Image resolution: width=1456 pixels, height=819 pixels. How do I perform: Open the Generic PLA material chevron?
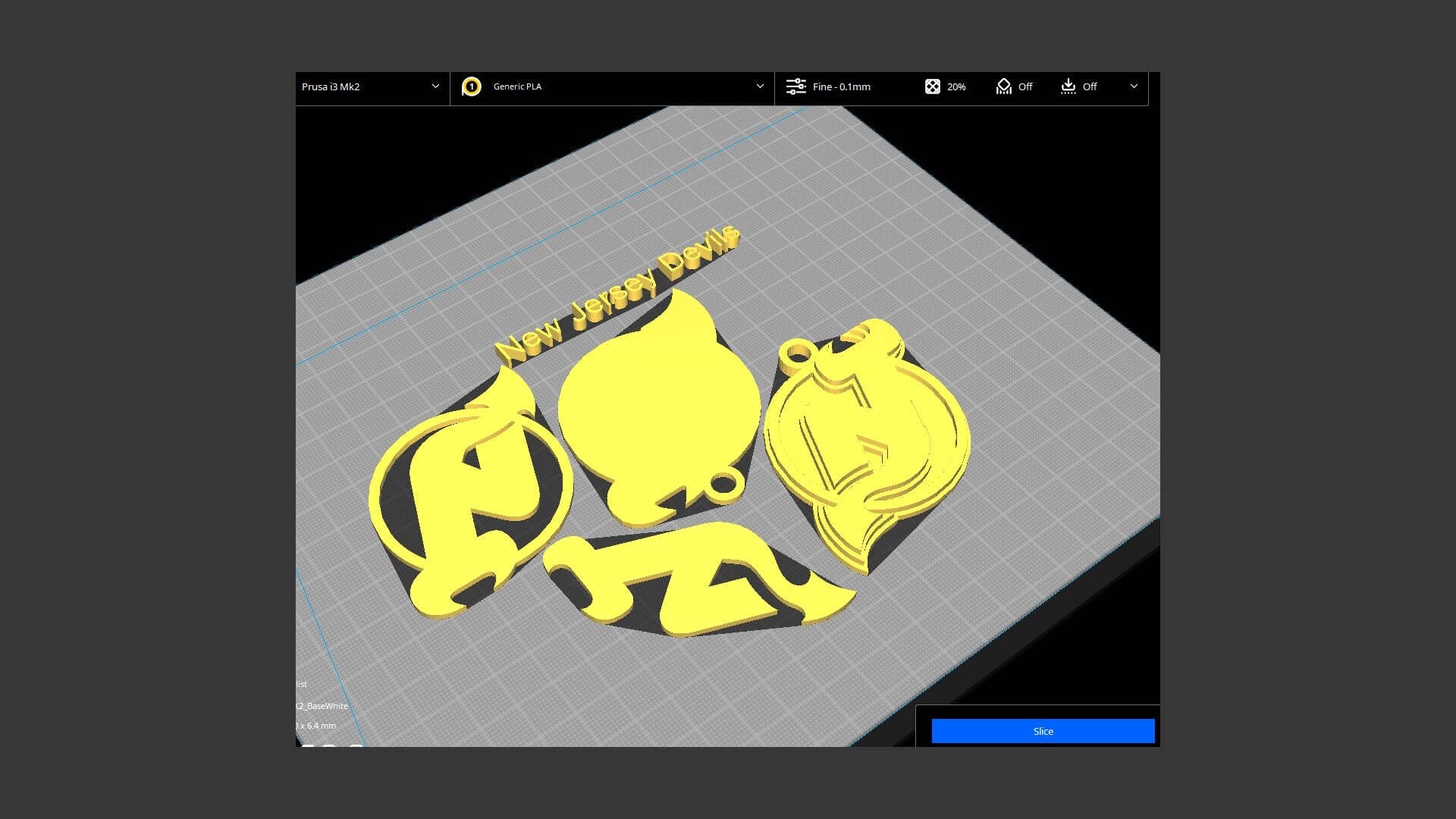coord(760,86)
